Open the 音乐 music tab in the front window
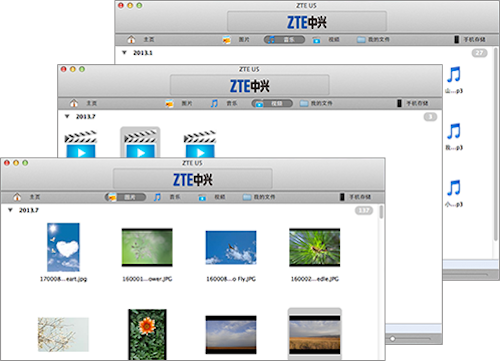 point(167,197)
